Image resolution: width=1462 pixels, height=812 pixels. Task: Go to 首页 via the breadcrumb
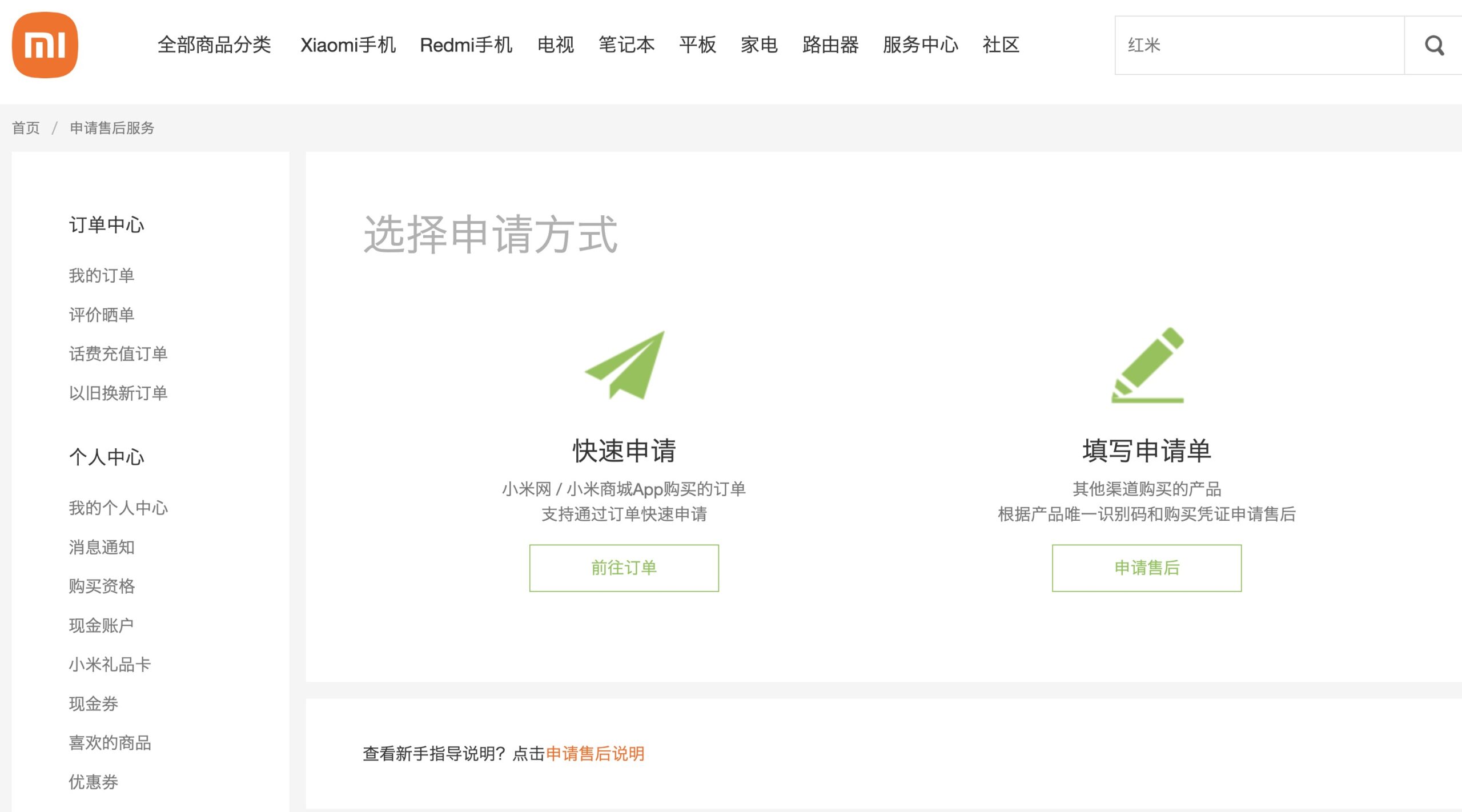pos(26,128)
